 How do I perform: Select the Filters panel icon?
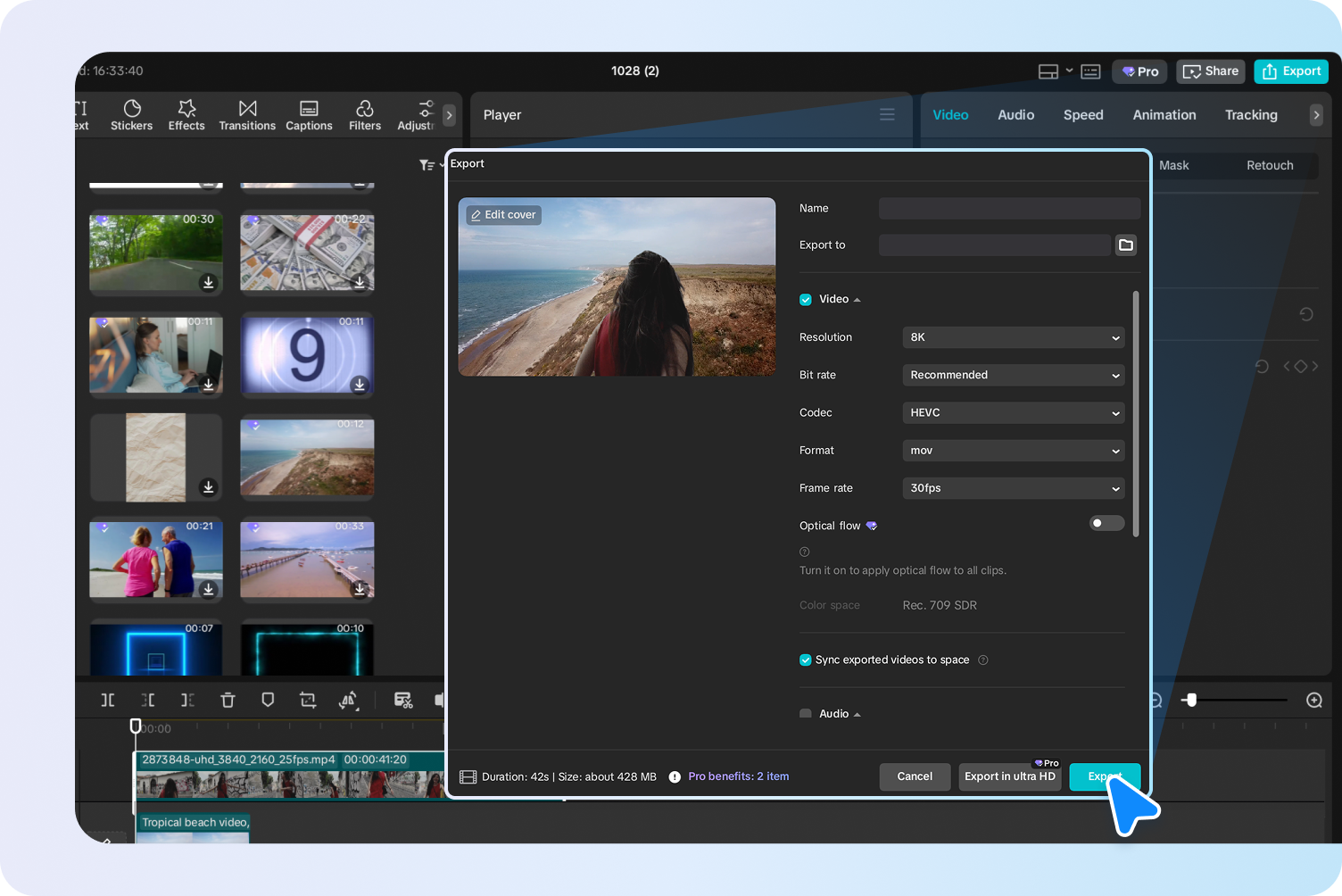[x=364, y=114]
